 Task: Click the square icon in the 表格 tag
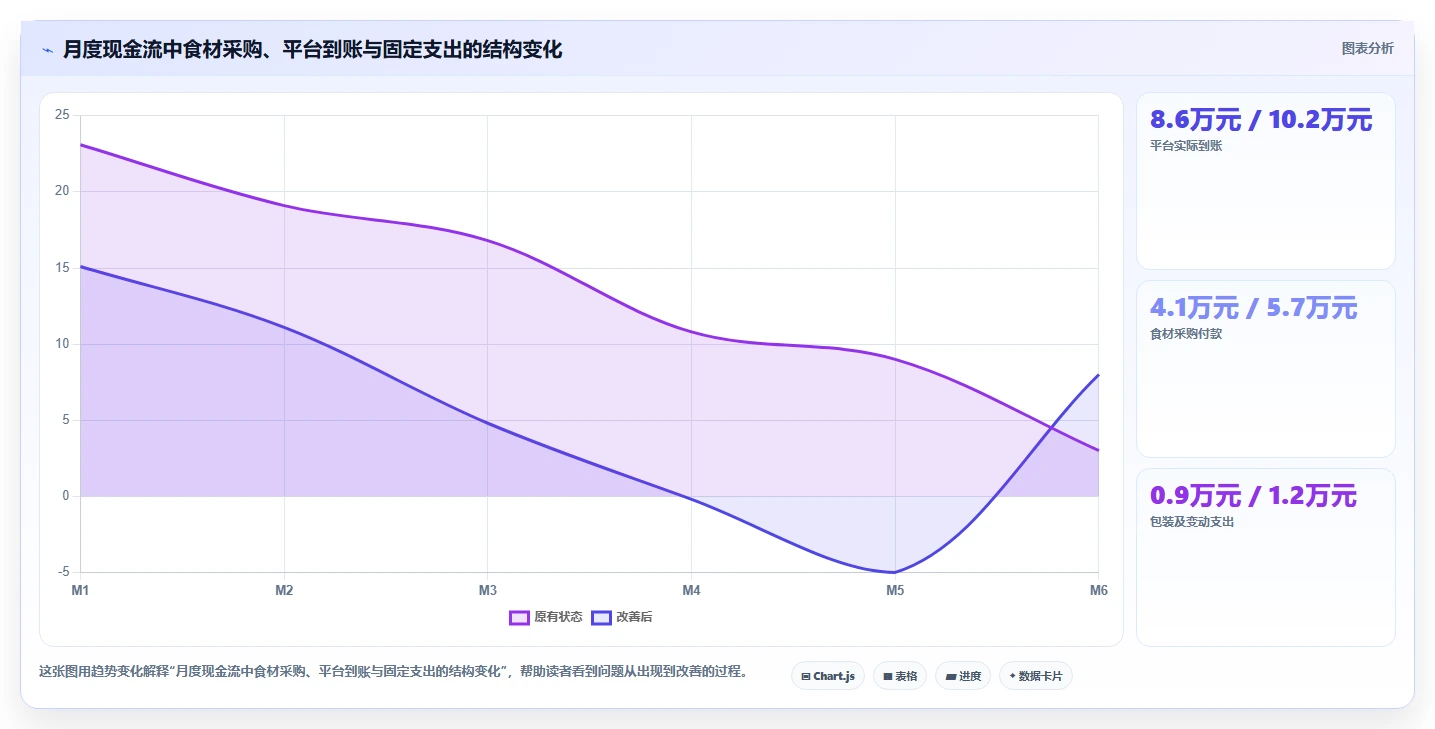click(887, 677)
